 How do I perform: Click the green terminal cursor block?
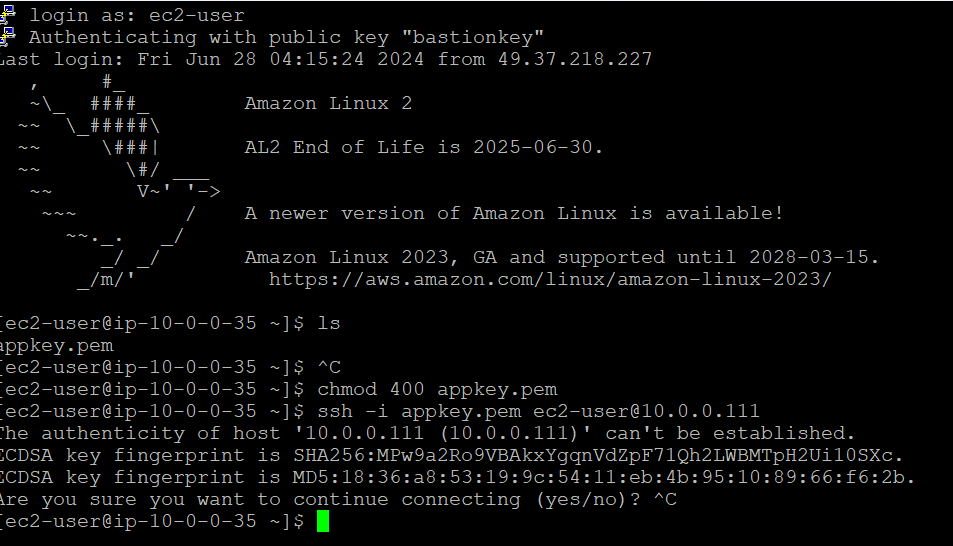(322, 521)
